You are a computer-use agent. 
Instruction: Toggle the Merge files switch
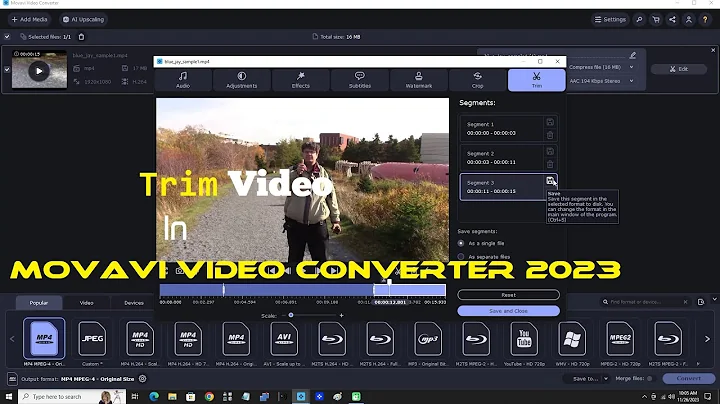tap(650, 379)
